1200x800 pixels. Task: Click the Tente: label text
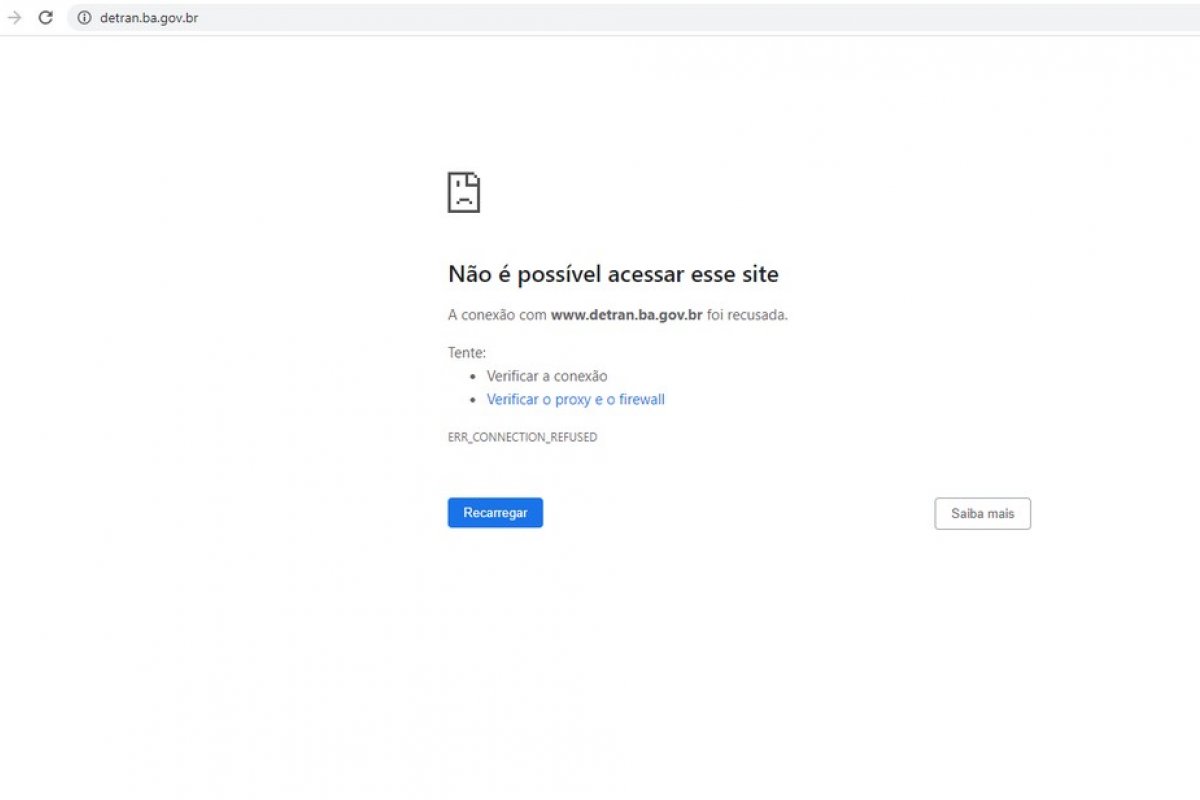[x=466, y=352]
